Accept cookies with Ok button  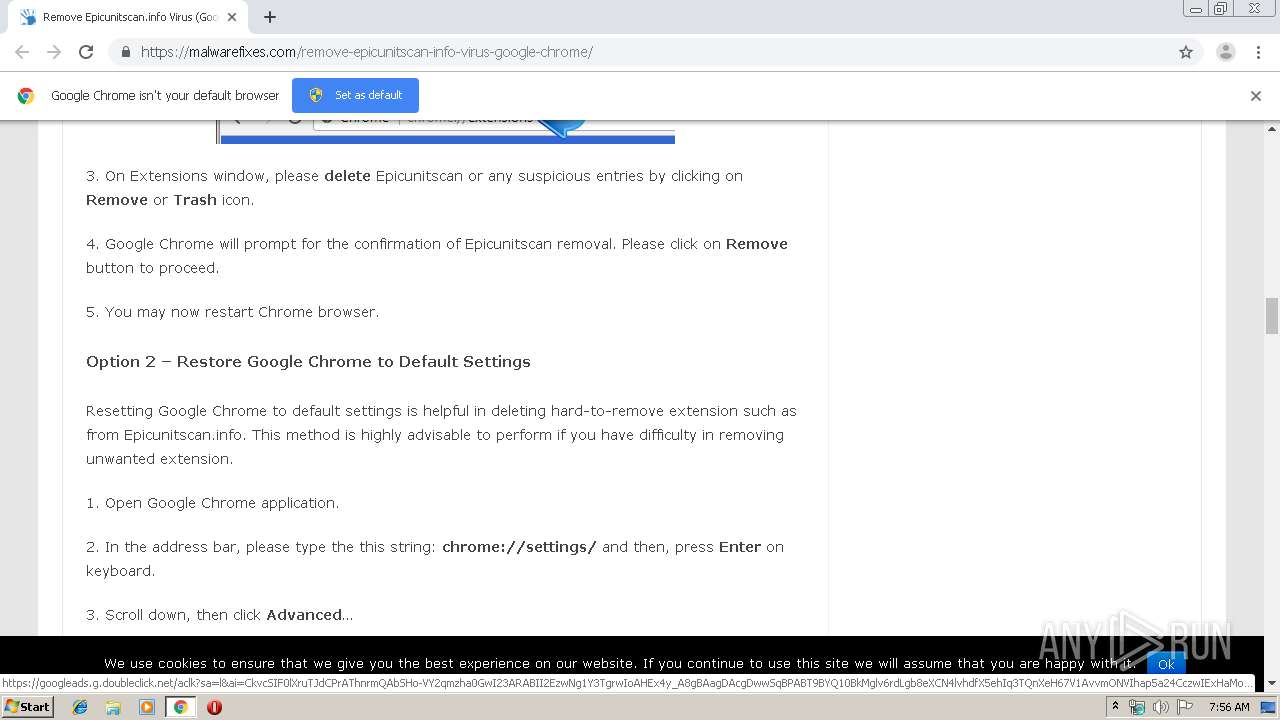point(1166,664)
